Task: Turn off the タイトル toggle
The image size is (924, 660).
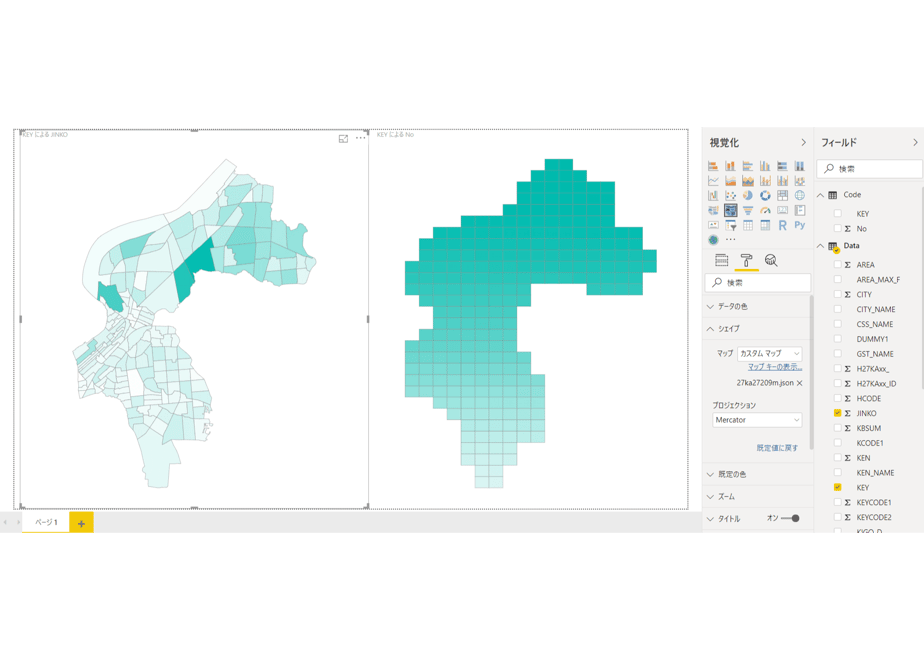Action: [x=790, y=519]
